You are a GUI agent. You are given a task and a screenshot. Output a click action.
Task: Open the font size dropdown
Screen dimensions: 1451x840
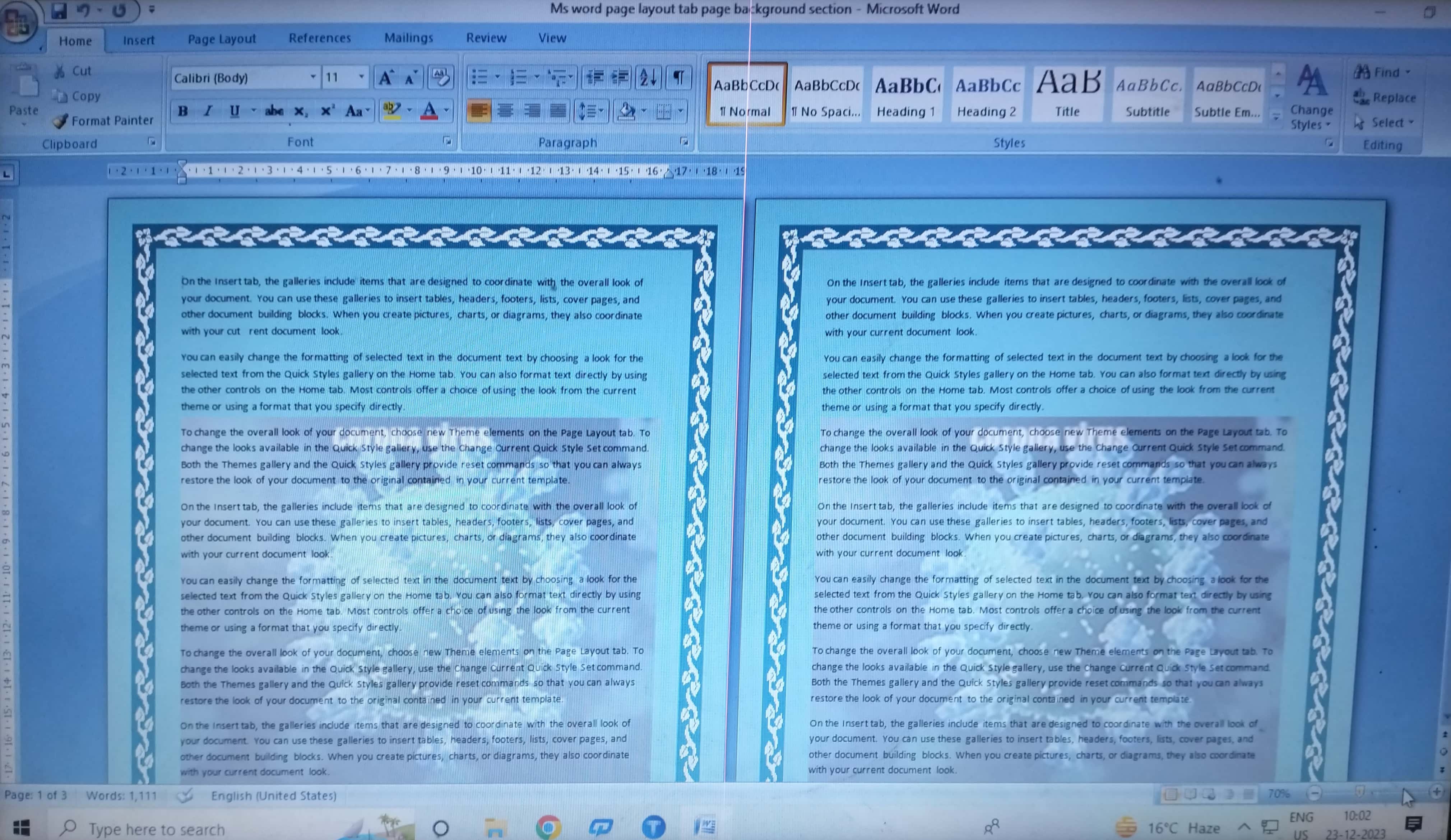pos(361,77)
